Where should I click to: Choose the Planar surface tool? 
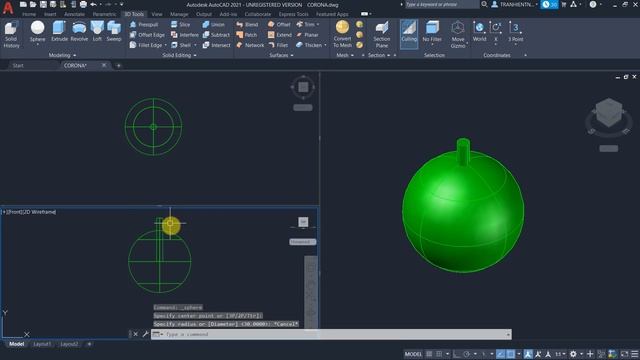click(307, 35)
